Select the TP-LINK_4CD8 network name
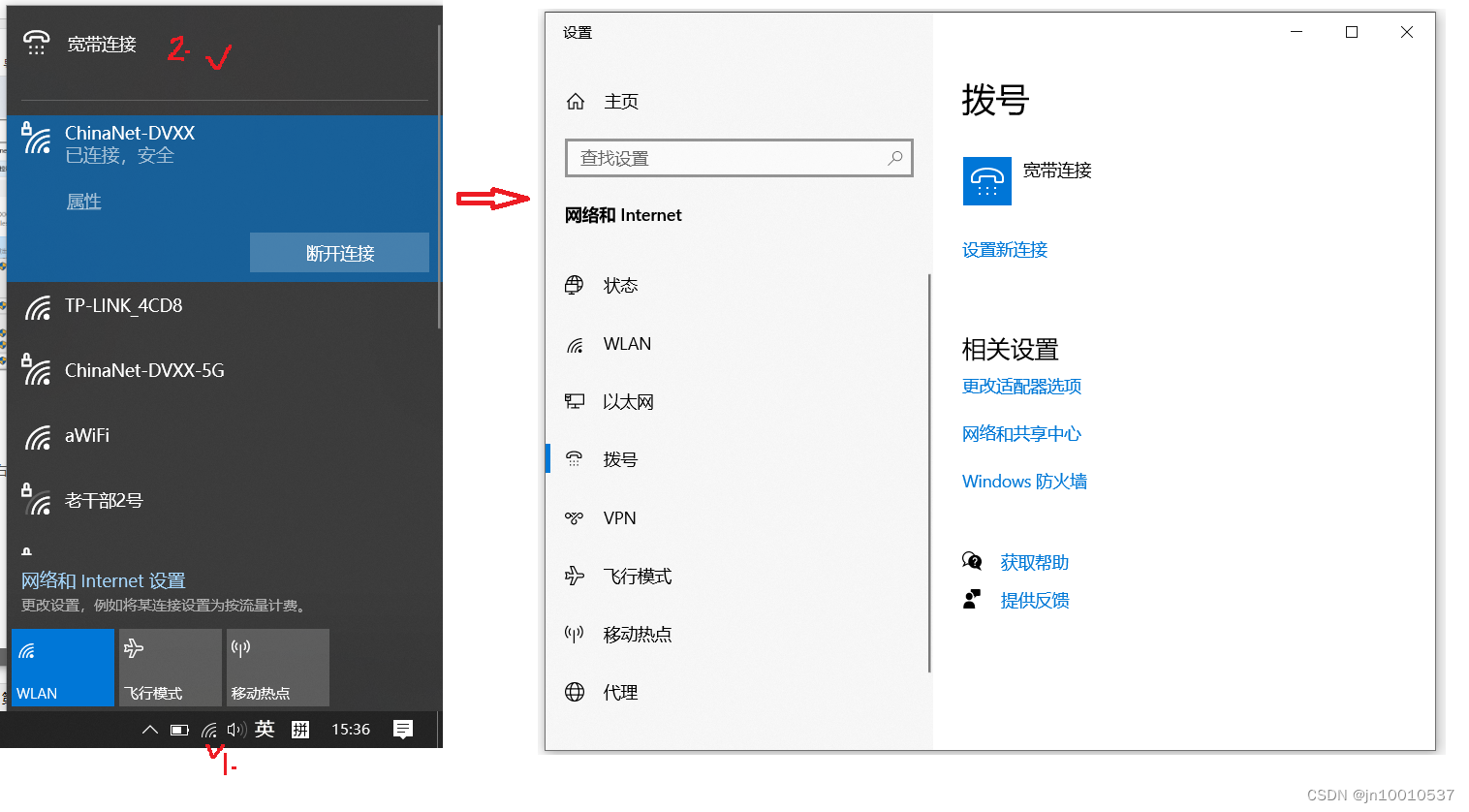Image resolution: width=1469 pixels, height=812 pixels. point(123,305)
